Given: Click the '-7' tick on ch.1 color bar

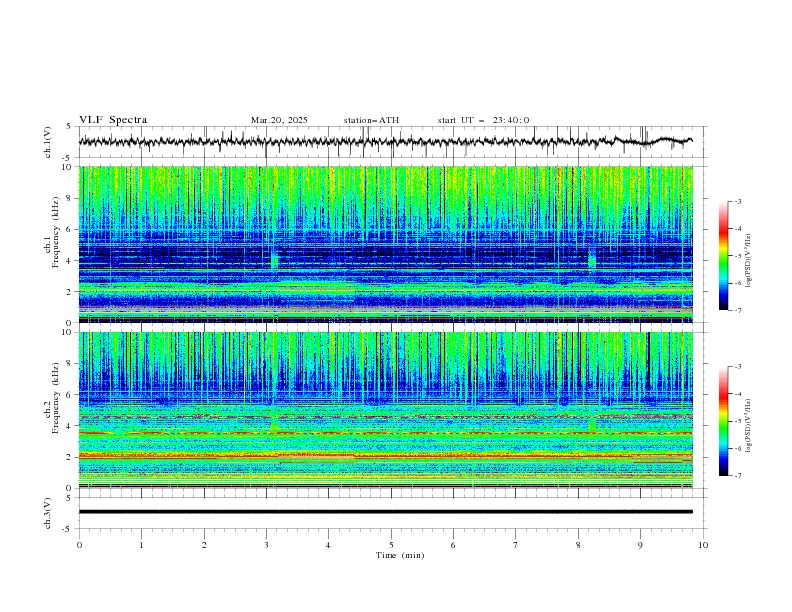Looking at the screenshot, I should point(738,311).
